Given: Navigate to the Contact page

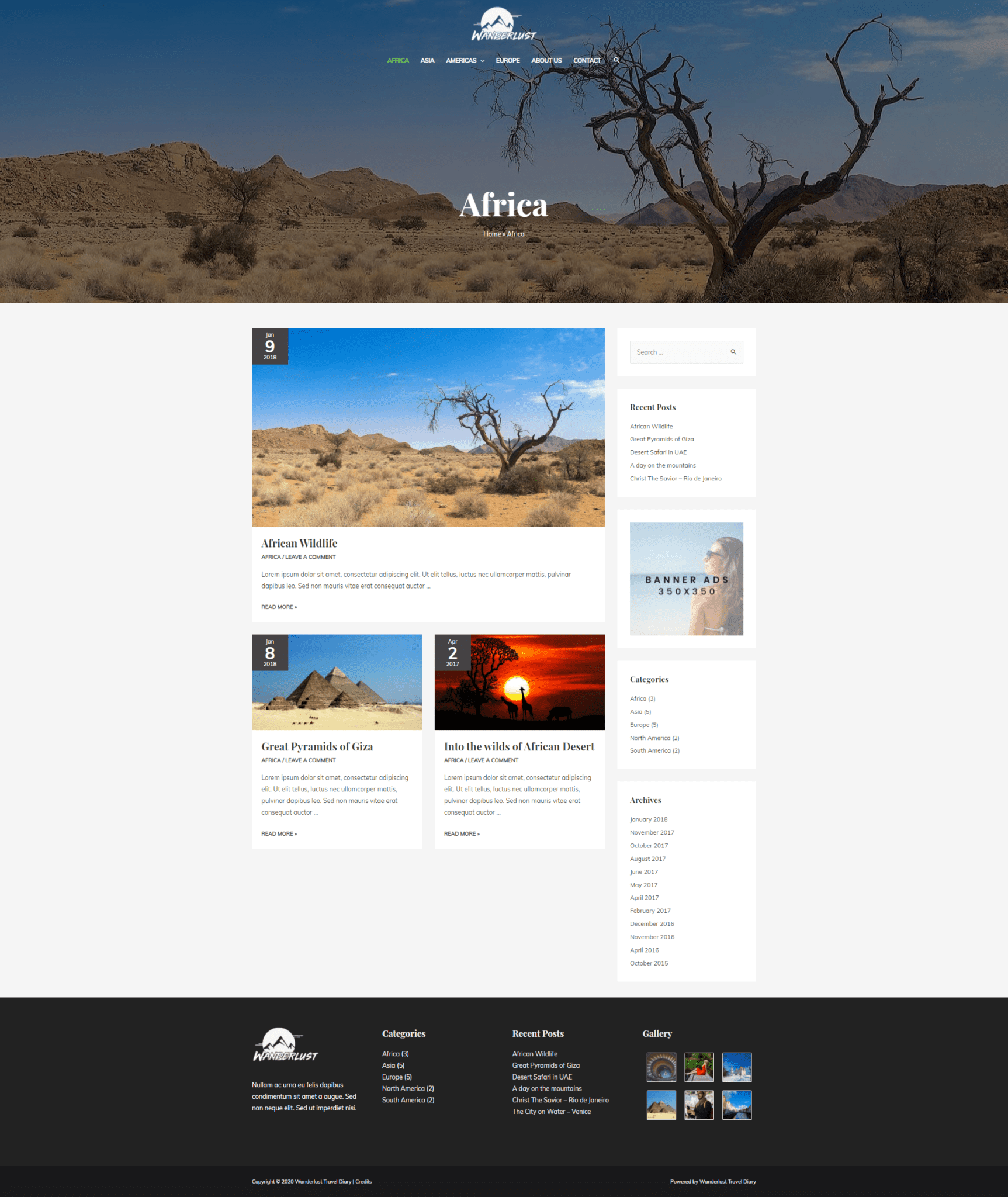Looking at the screenshot, I should tap(587, 60).
